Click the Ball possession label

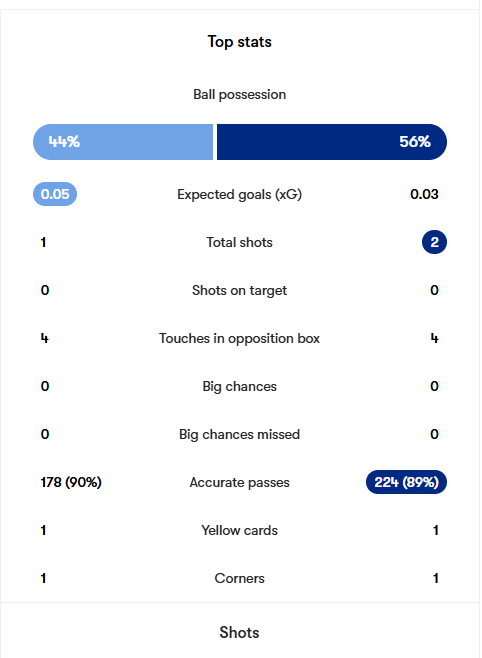[x=240, y=94]
